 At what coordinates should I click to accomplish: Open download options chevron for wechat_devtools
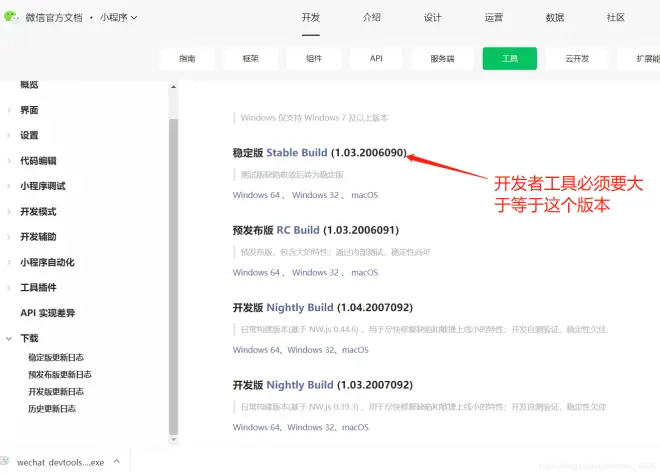coord(117,462)
